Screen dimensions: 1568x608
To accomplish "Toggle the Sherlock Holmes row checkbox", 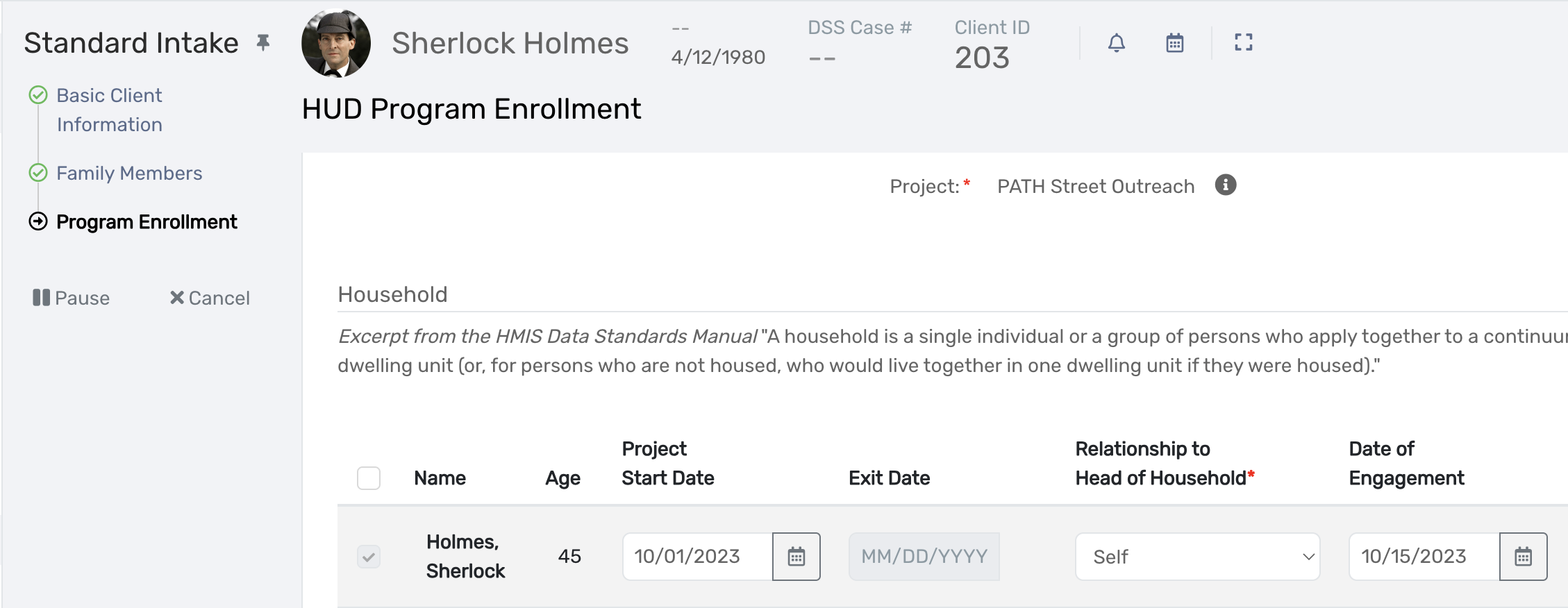I will [369, 557].
